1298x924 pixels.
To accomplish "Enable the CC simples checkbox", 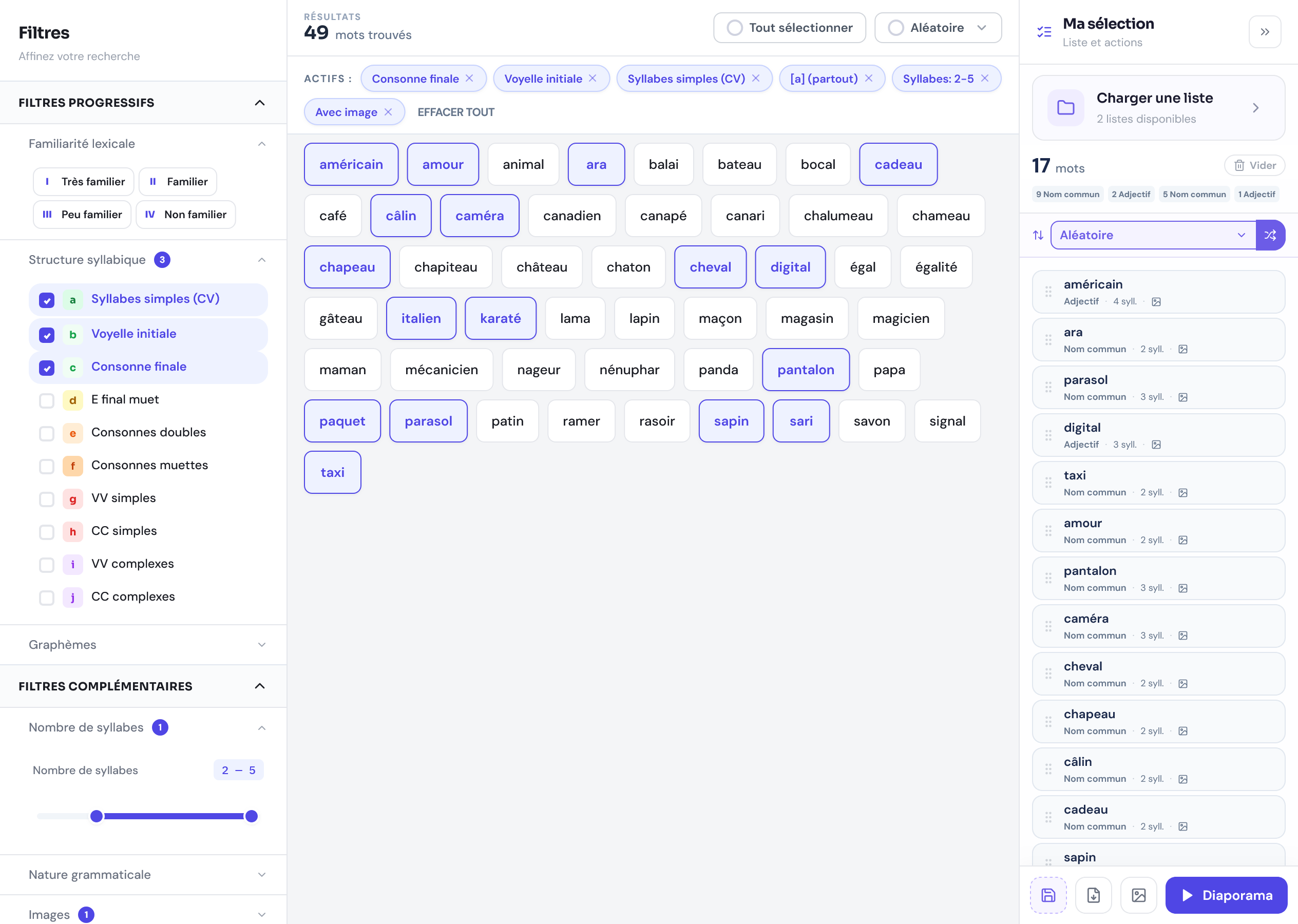I will click(47, 532).
